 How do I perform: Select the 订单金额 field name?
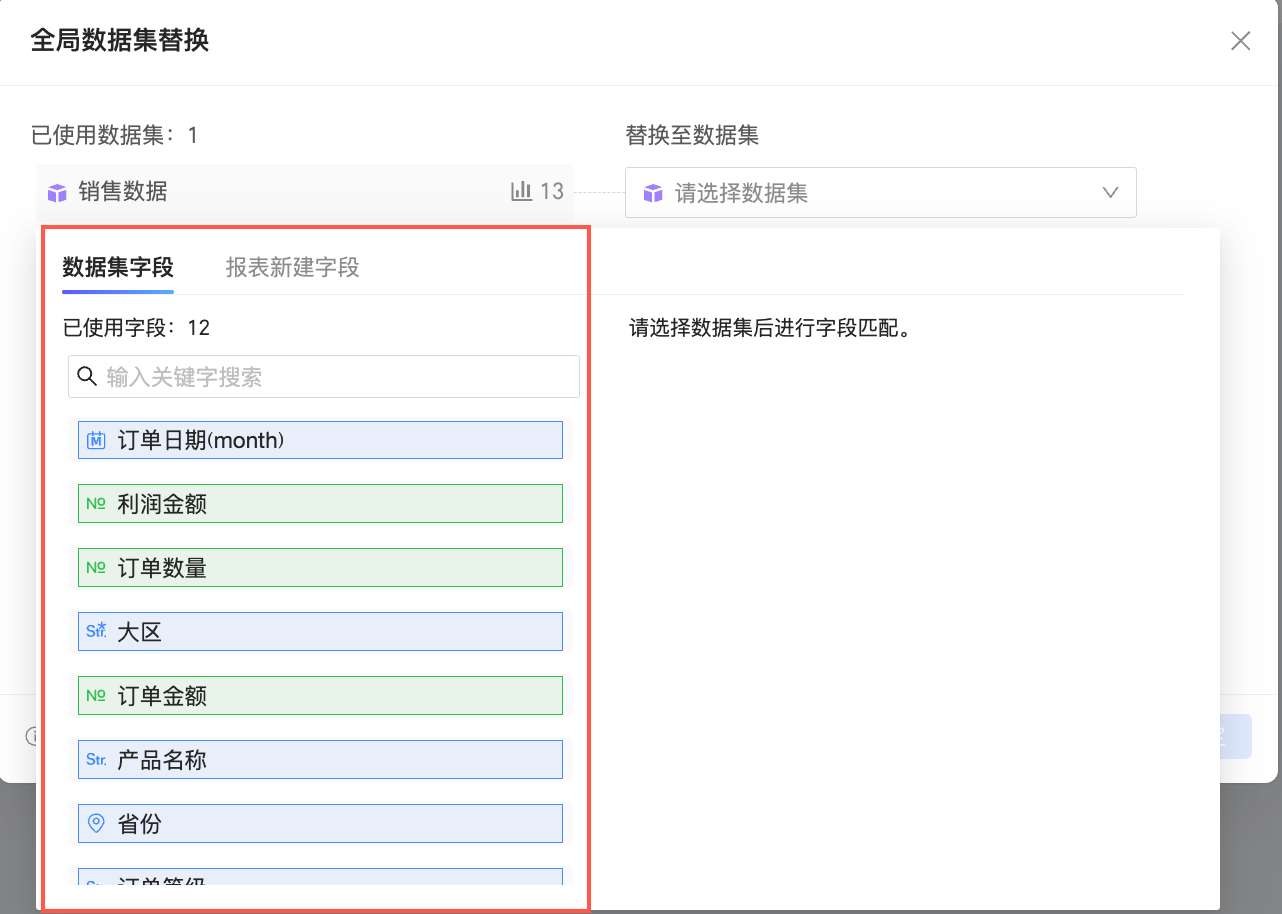[162, 696]
